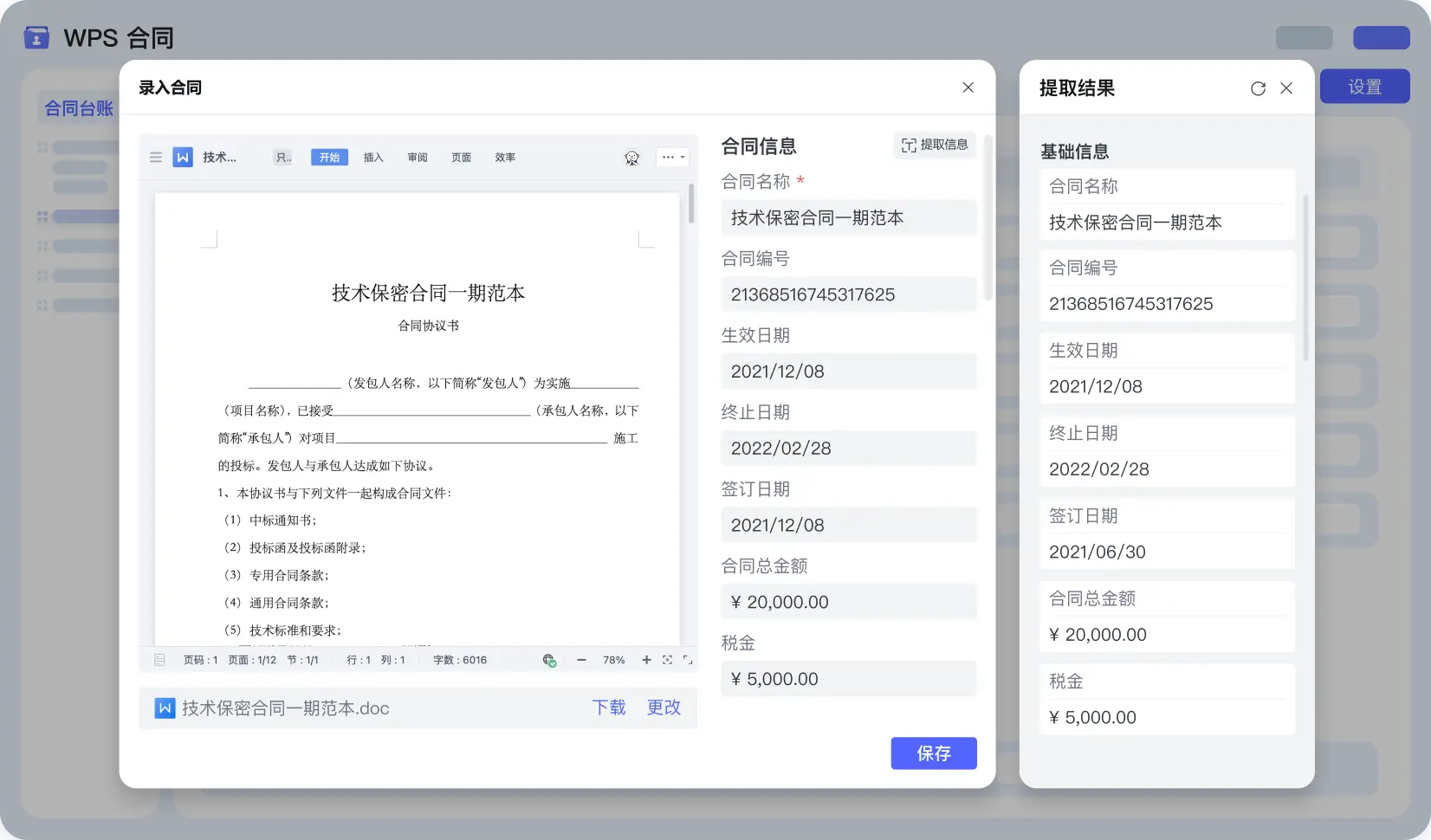The image size is (1431, 840).
Task: Click the 生效日期 field showing 2021/12/08
Action: (849, 372)
